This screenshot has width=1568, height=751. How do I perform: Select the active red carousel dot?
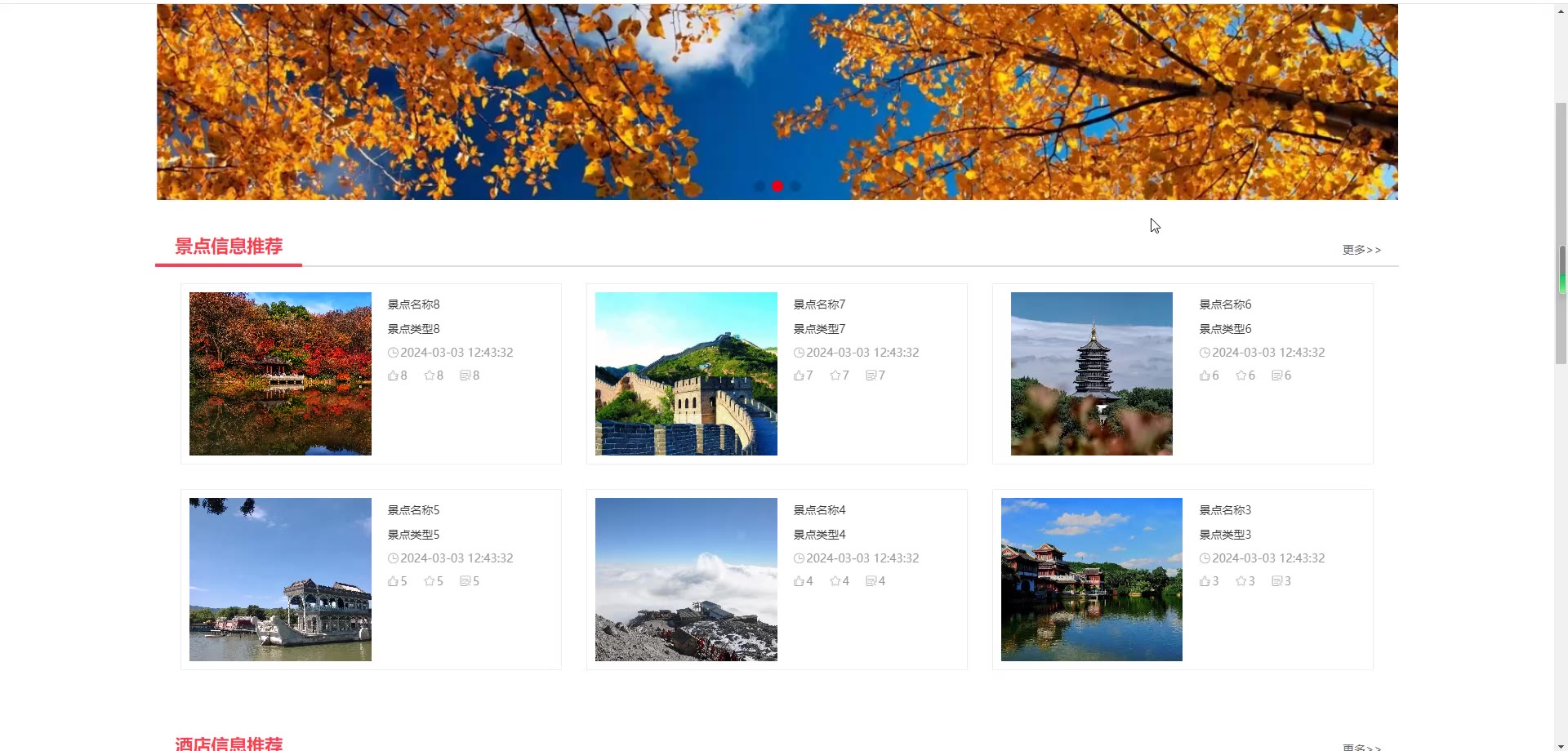(x=777, y=186)
